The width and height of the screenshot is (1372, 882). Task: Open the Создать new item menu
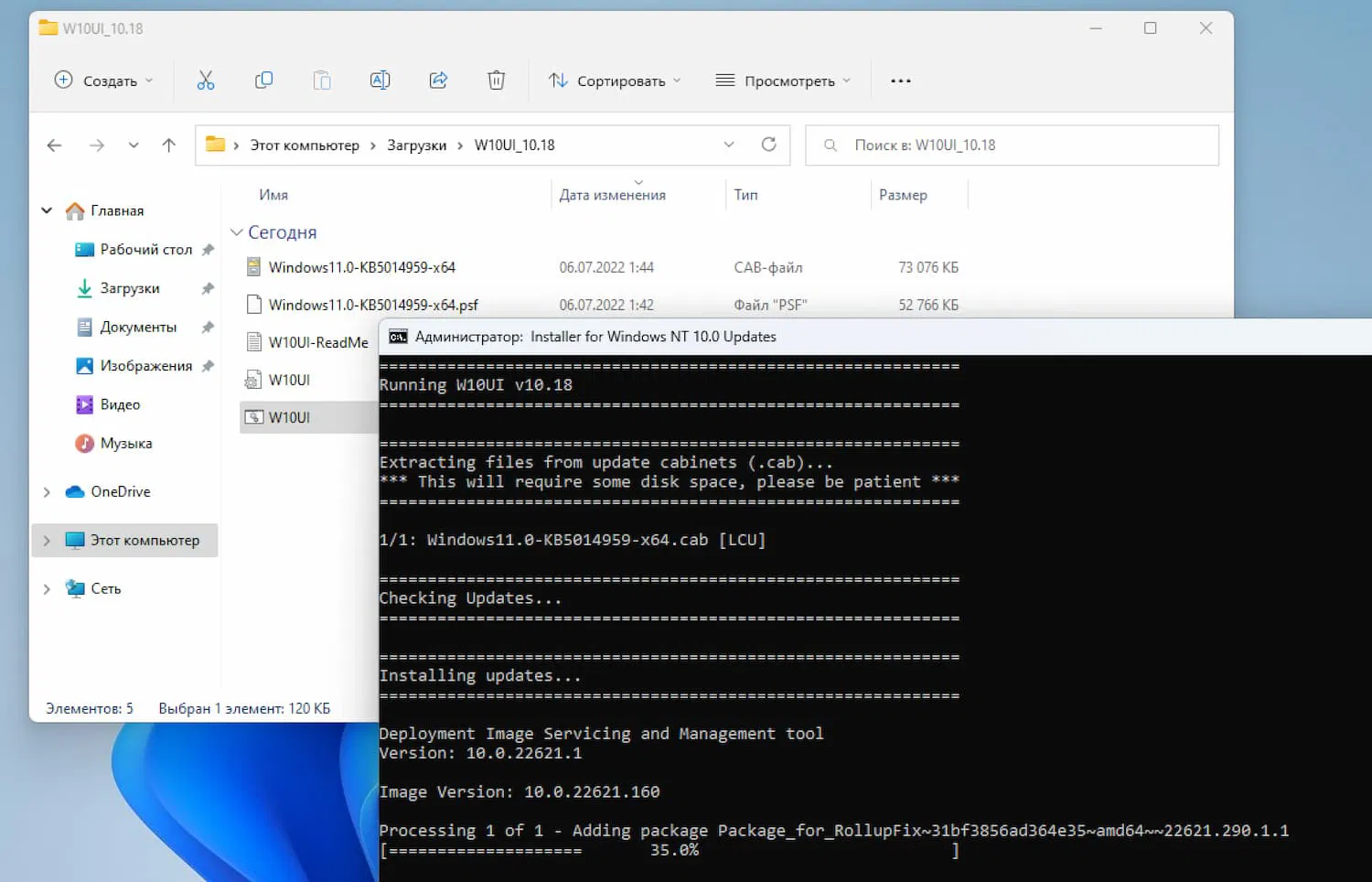point(103,81)
